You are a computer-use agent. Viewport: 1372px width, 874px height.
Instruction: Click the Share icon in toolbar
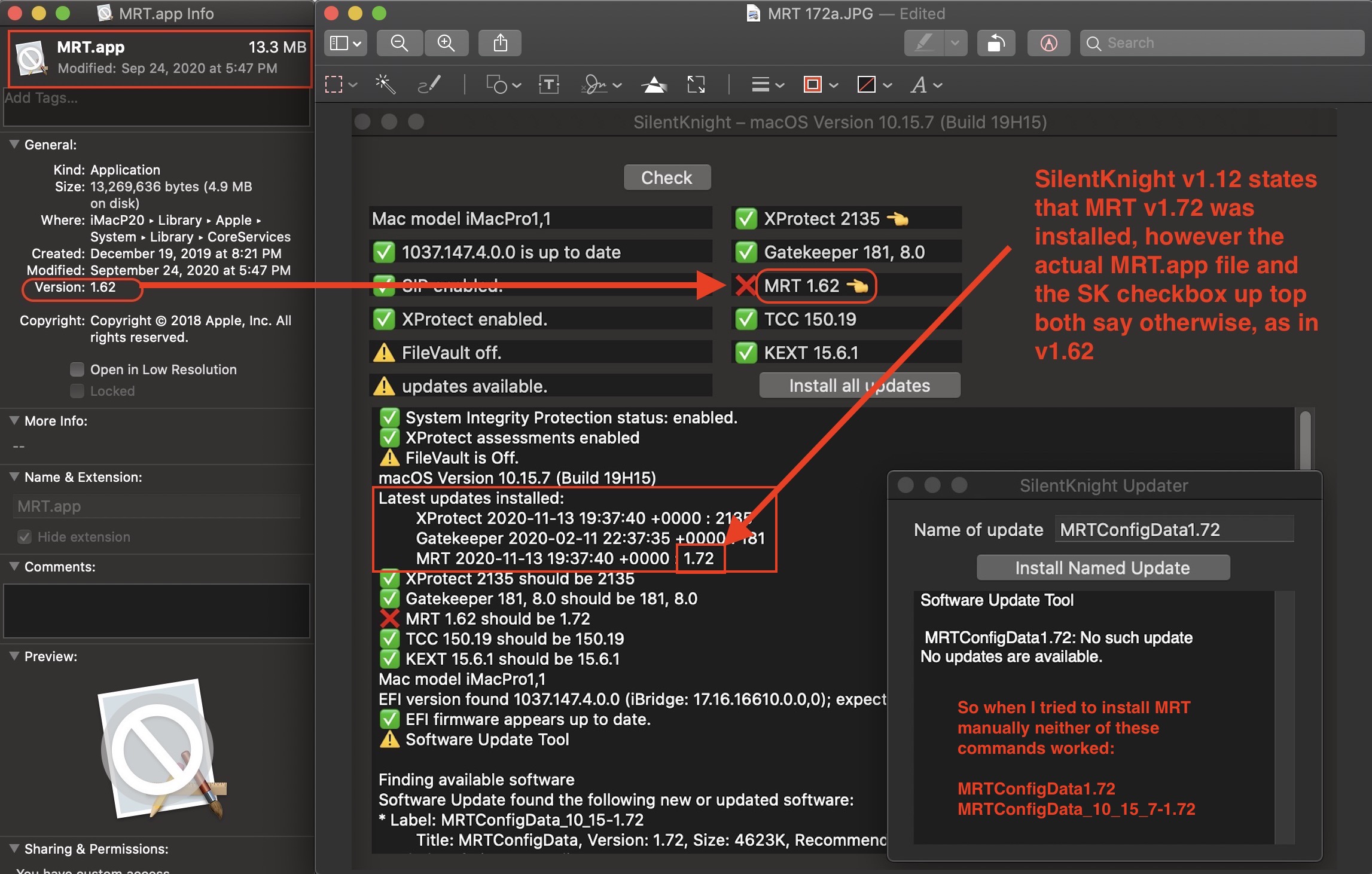(x=500, y=44)
